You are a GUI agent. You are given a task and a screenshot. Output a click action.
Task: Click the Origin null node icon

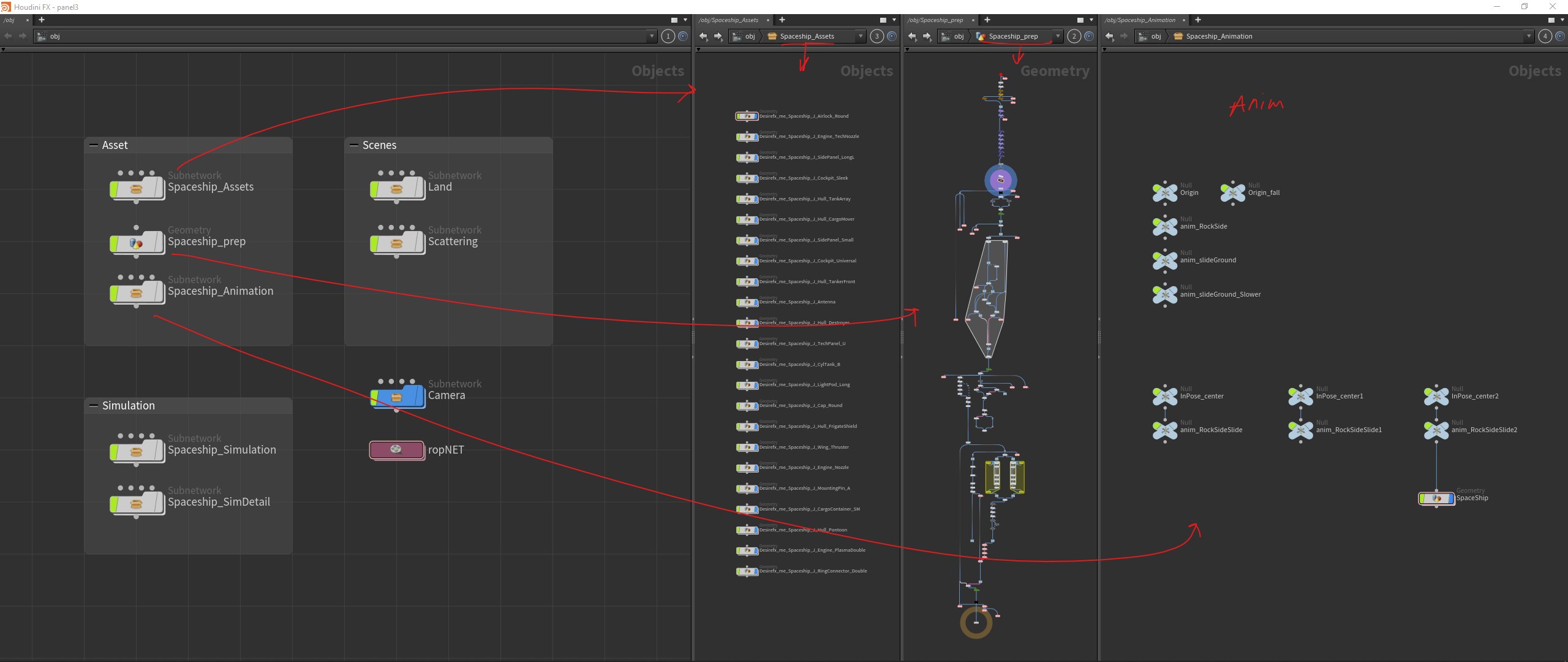pyautogui.click(x=1164, y=192)
